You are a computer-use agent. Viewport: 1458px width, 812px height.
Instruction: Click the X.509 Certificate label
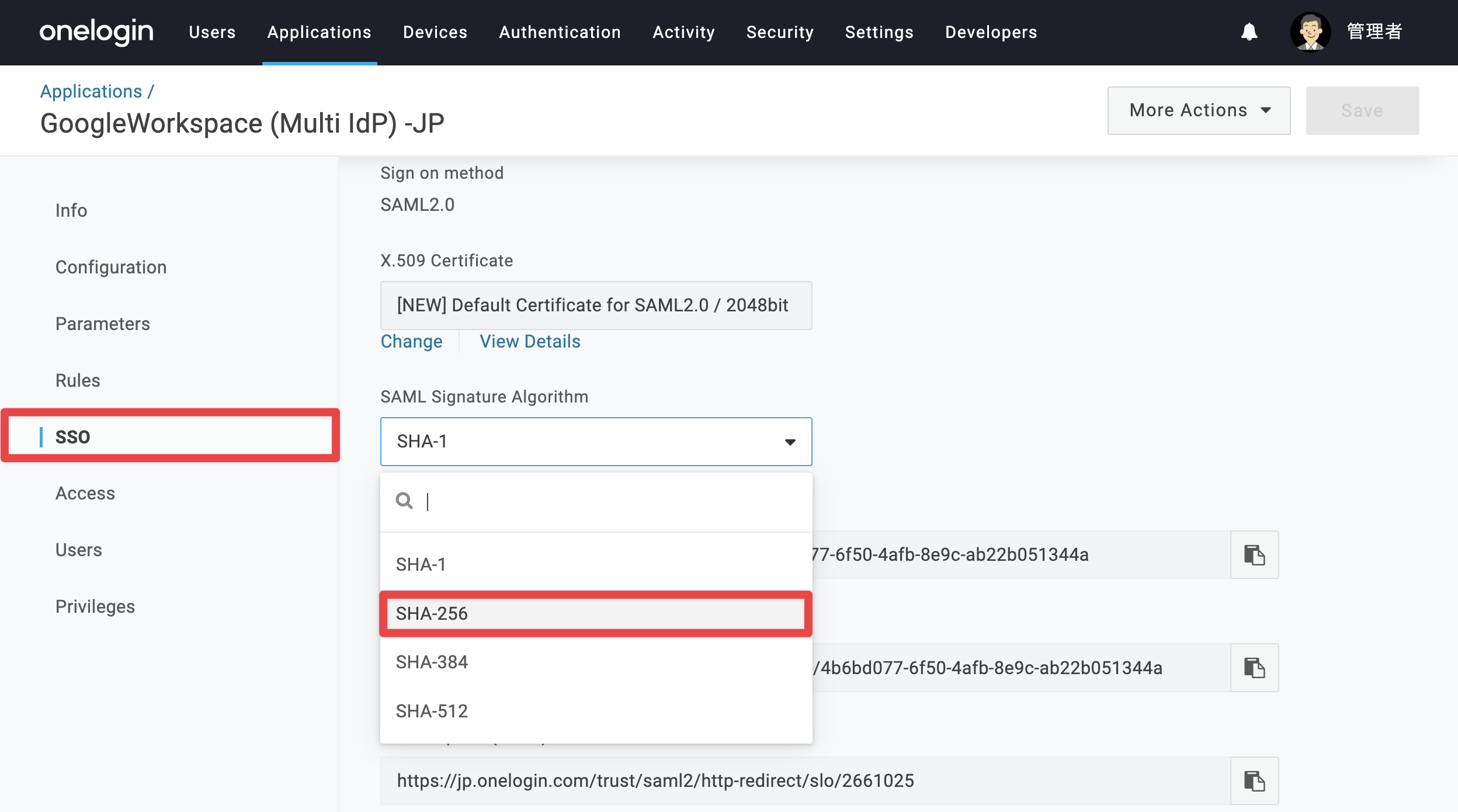pyautogui.click(x=446, y=261)
